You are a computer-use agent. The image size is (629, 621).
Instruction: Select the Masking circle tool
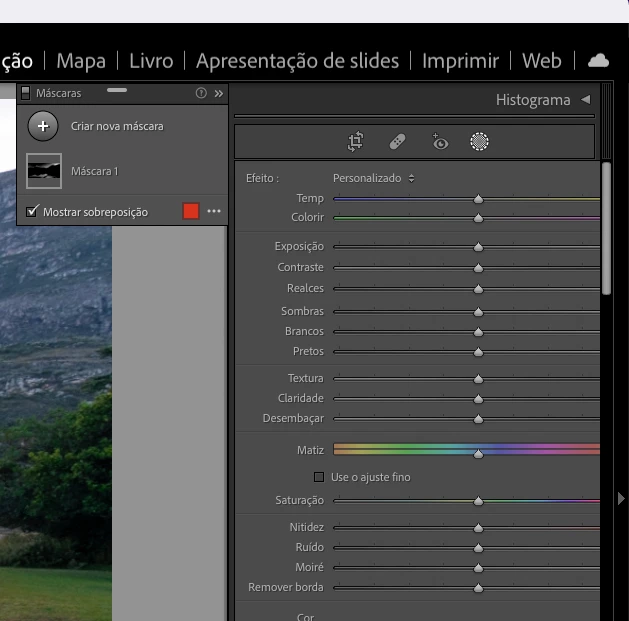coord(479,142)
